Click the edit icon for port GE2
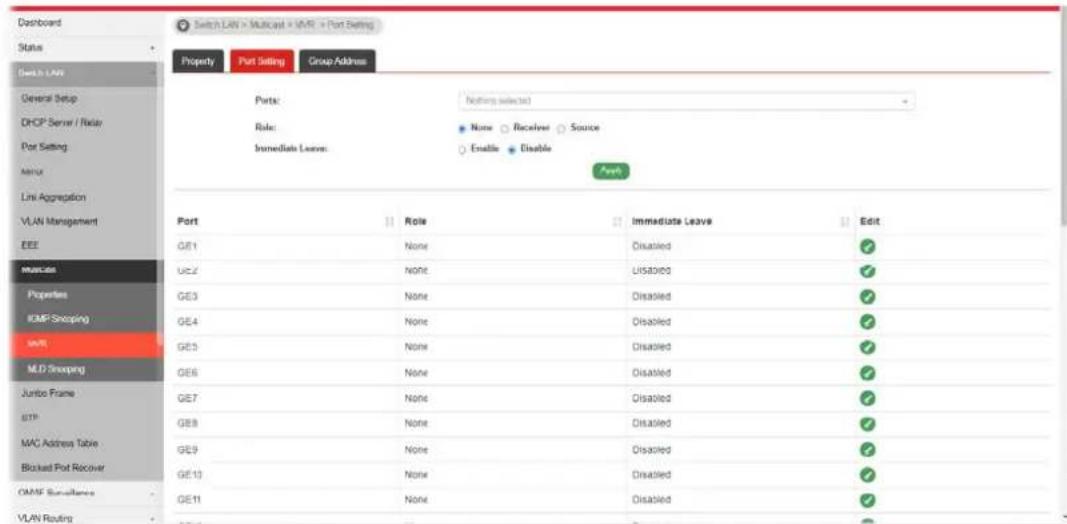Viewport: 1067px width, 524px height. click(867, 271)
